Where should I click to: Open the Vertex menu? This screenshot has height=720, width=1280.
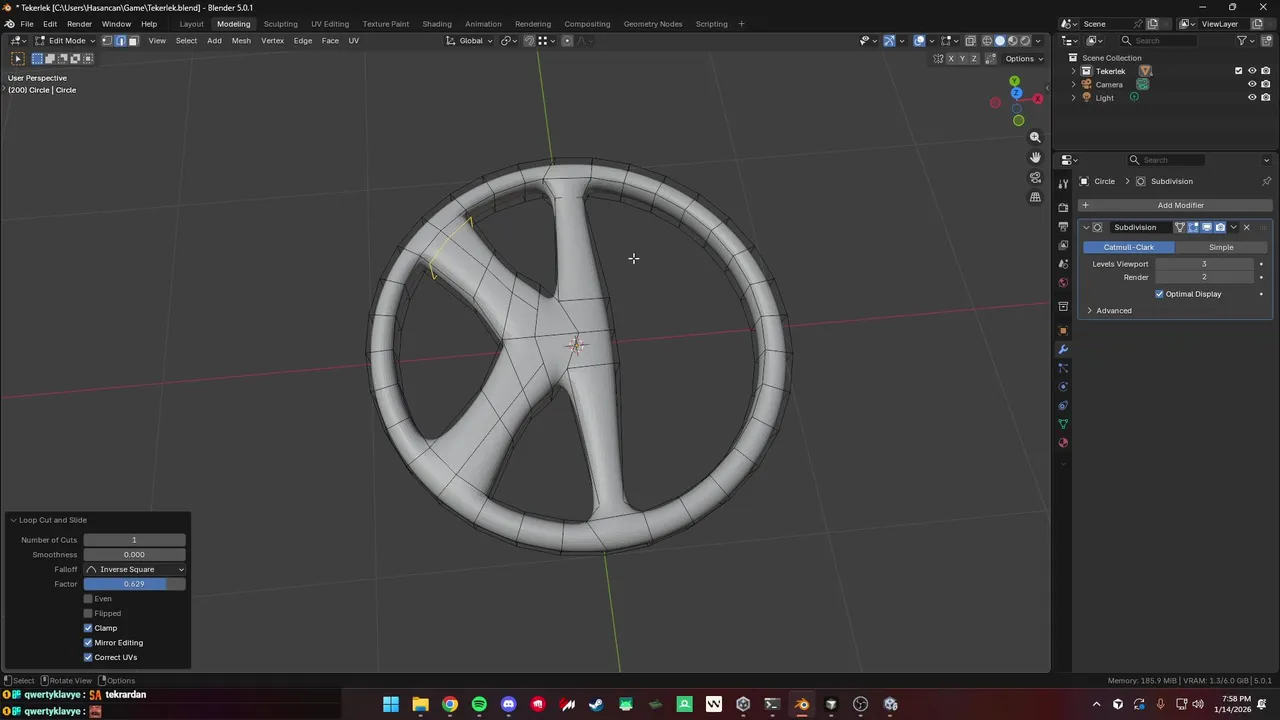point(272,41)
